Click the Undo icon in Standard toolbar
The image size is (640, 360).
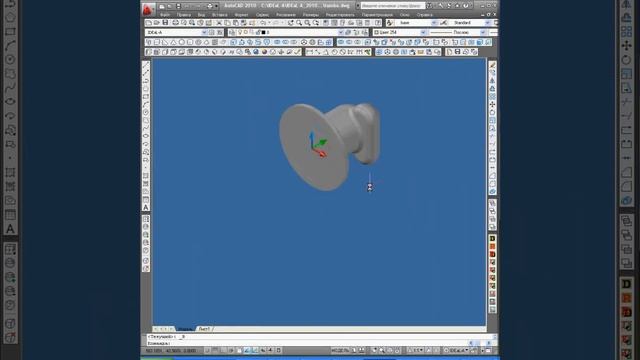263,23
